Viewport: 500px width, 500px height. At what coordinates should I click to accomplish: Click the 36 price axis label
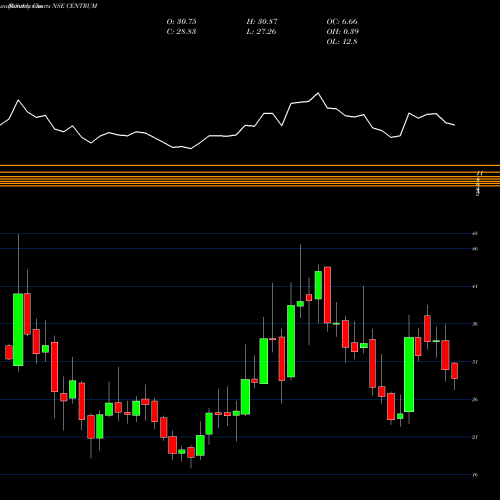coord(475,324)
